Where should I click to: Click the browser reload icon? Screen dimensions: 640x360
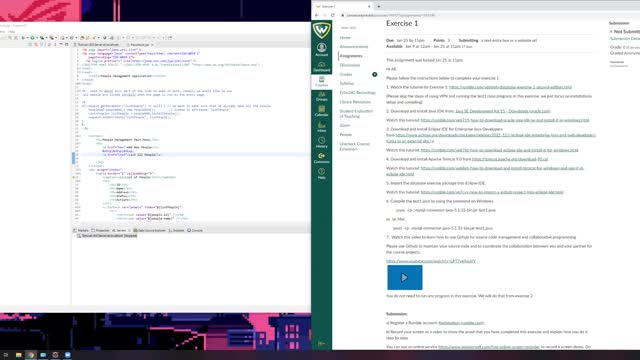coord(333,15)
